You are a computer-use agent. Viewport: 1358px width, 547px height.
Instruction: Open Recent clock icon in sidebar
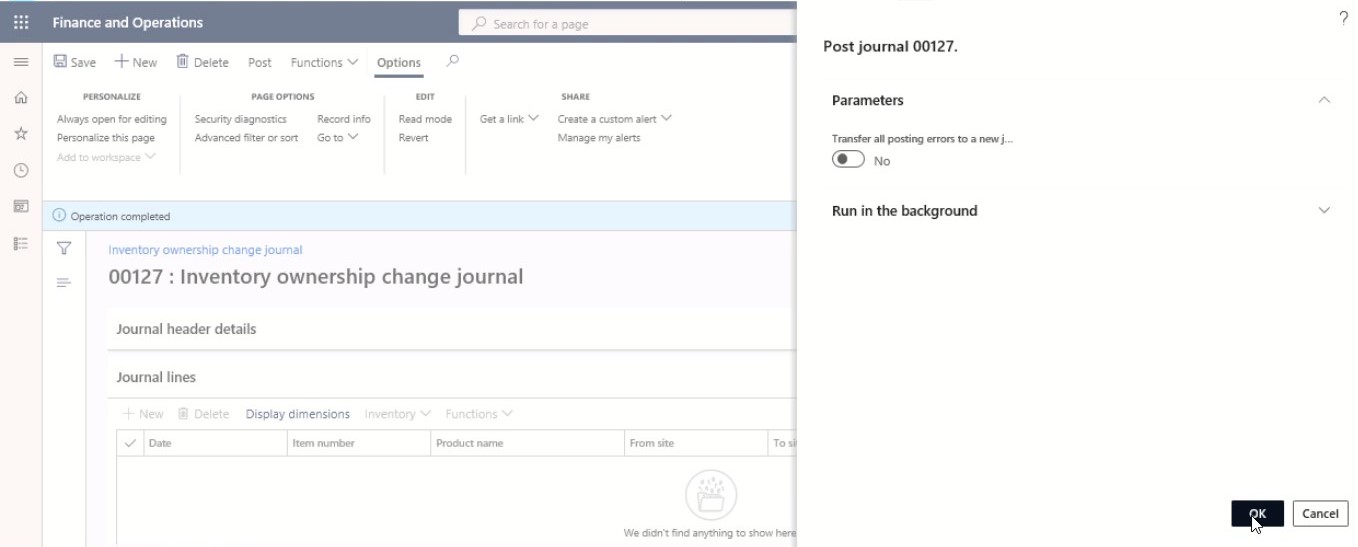pyautogui.click(x=20, y=171)
